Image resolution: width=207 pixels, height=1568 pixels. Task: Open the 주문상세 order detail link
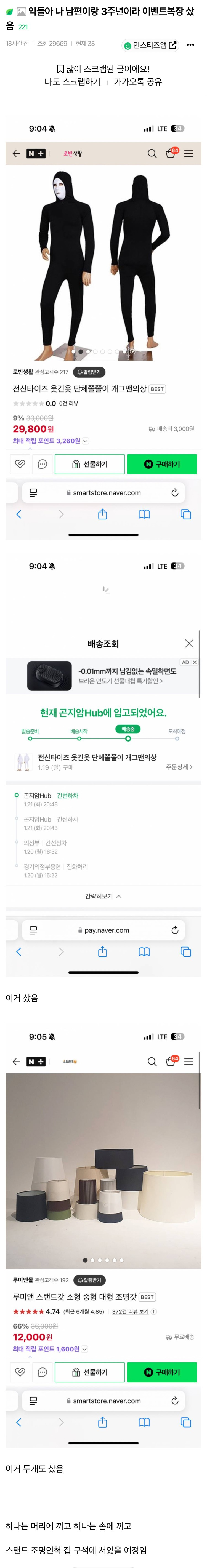(x=179, y=767)
